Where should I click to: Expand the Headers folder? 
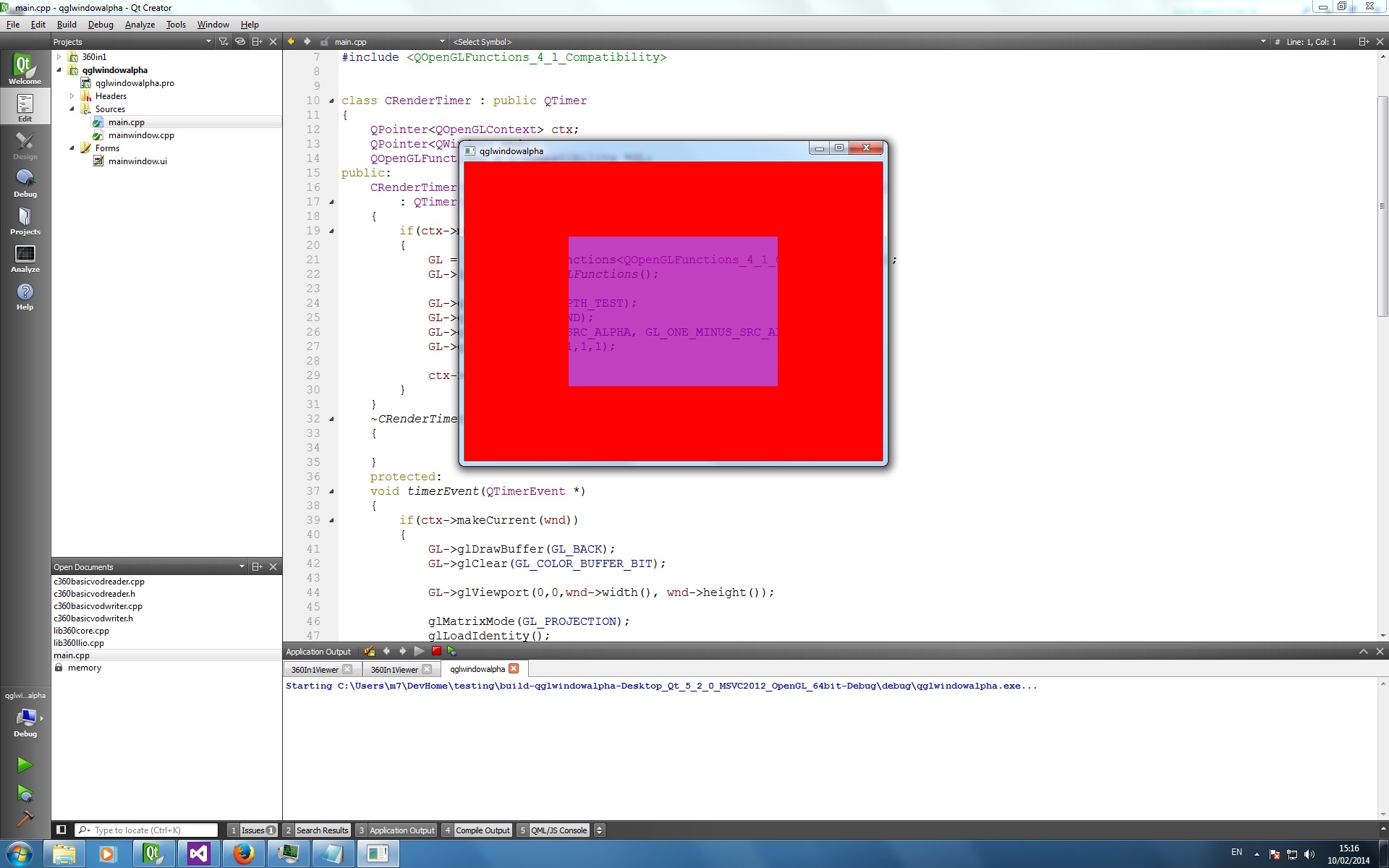tap(72, 95)
